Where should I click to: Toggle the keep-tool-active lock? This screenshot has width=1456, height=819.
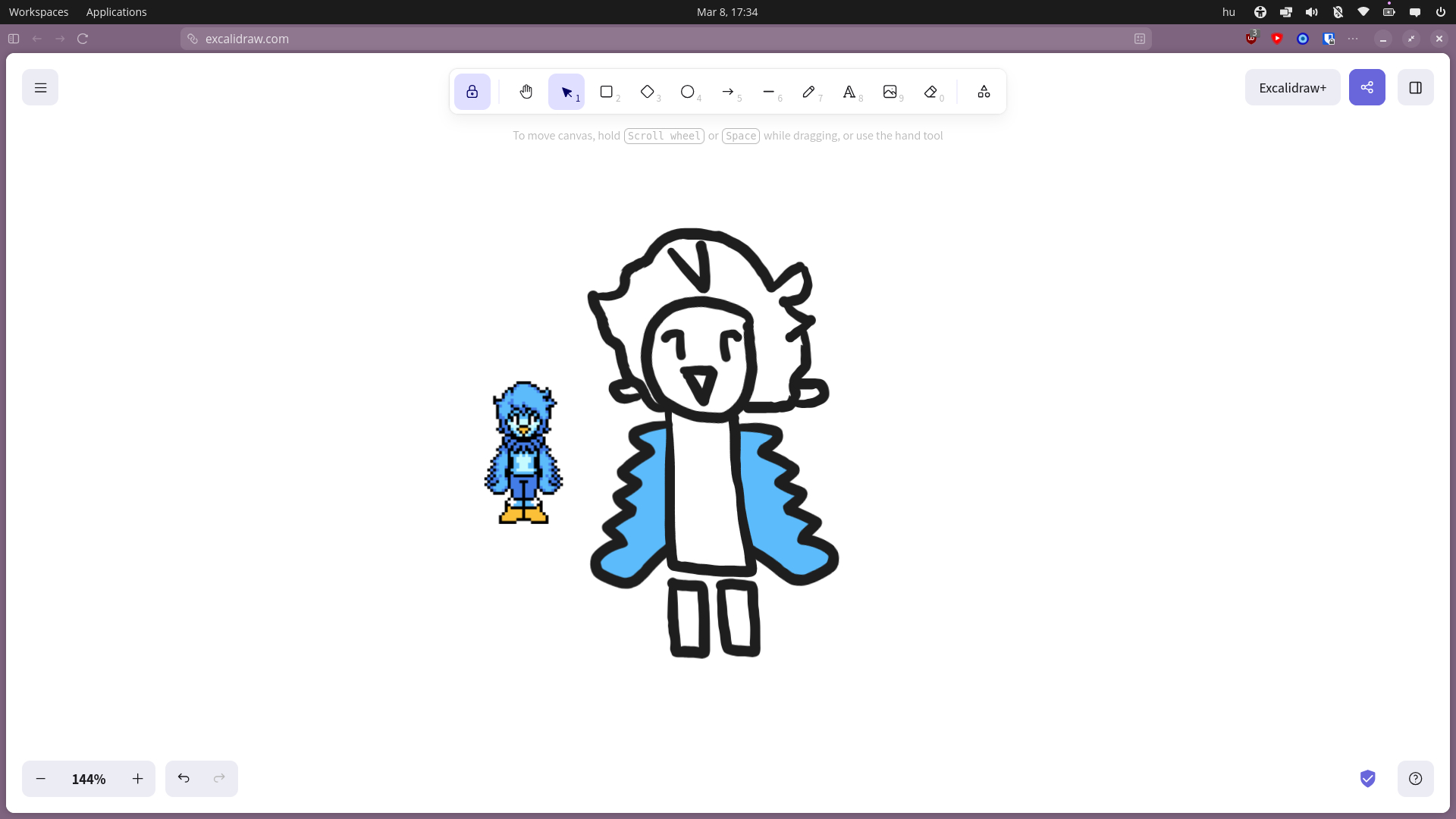click(x=472, y=92)
